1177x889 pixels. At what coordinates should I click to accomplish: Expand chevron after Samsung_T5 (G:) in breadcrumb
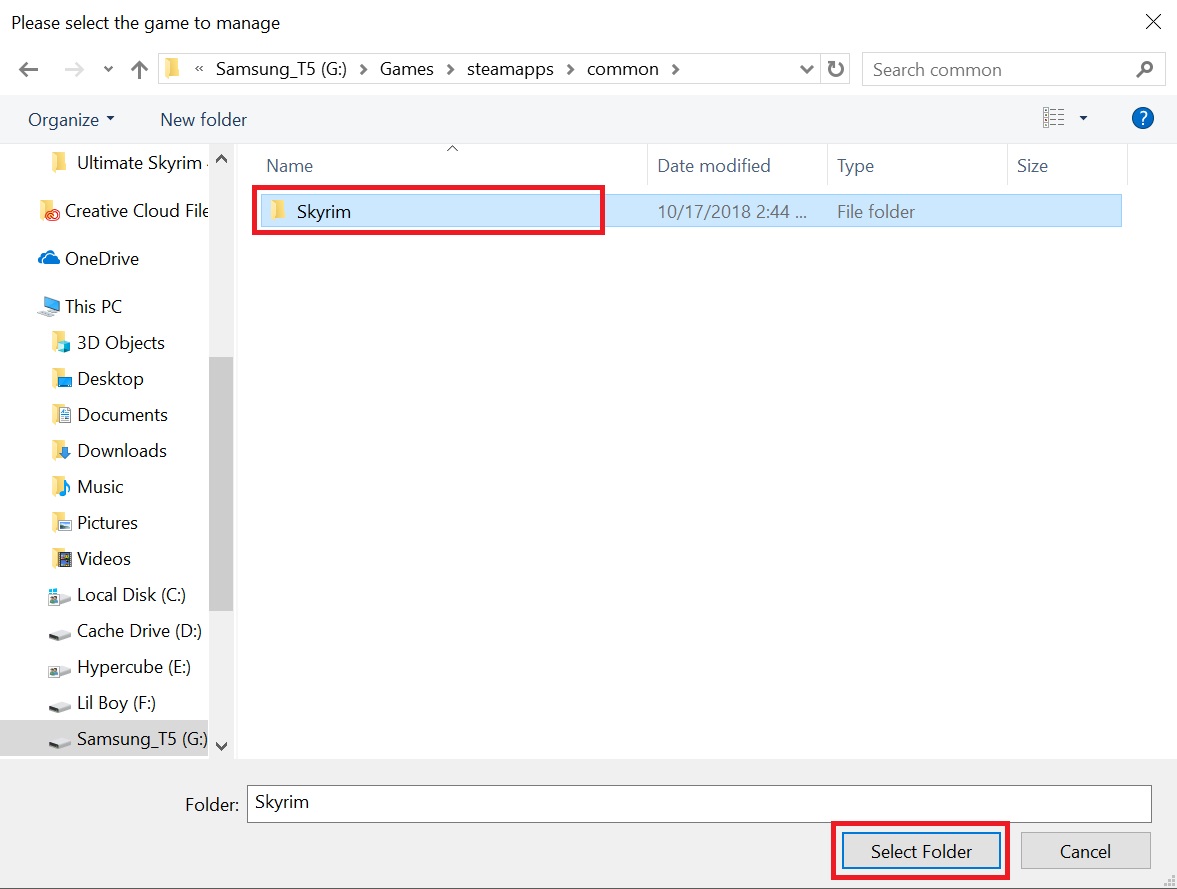[x=363, y=69]
